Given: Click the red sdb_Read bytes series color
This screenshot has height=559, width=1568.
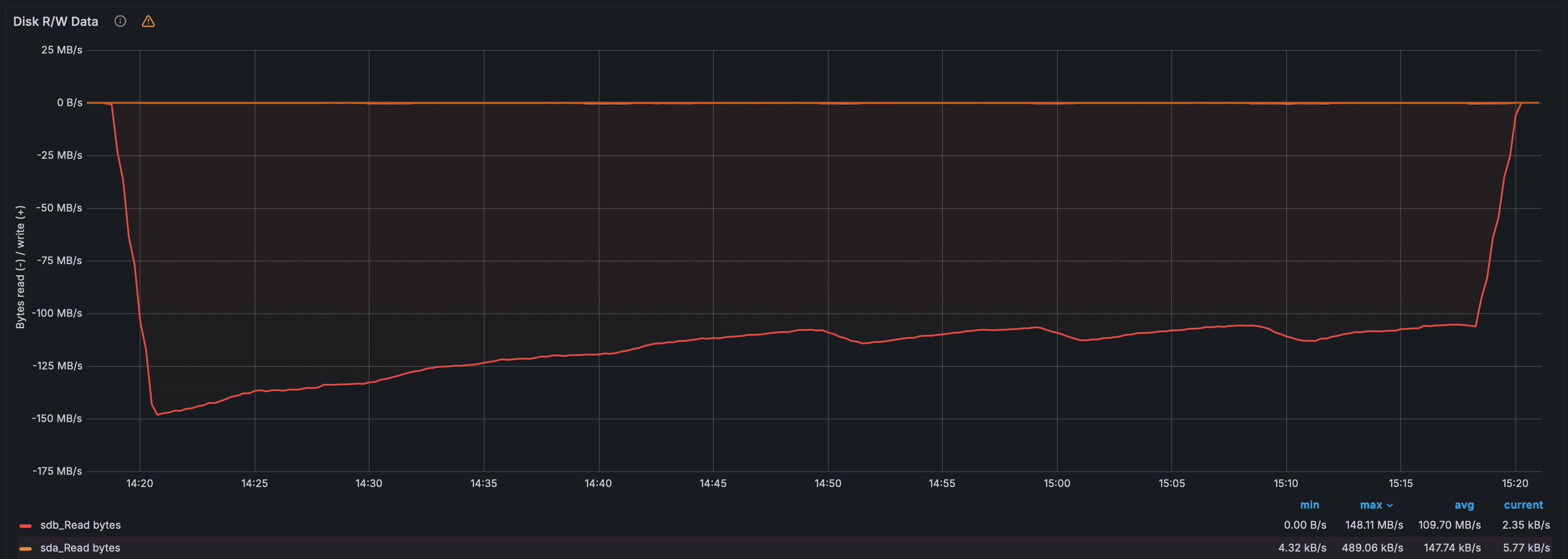Looking at the screenshot, I should [x=25, y=526].
